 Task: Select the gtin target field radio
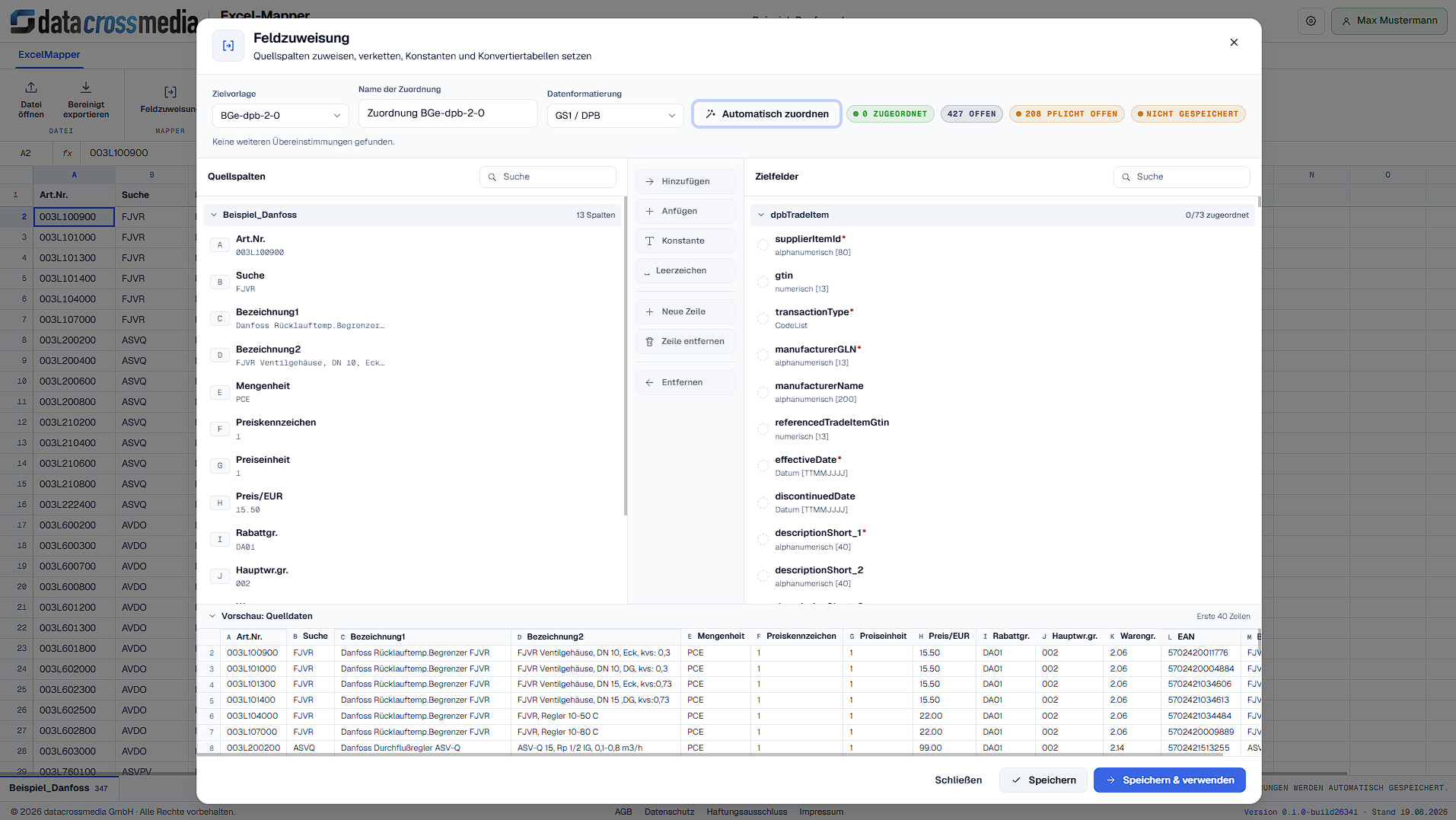tap(763, 282)
